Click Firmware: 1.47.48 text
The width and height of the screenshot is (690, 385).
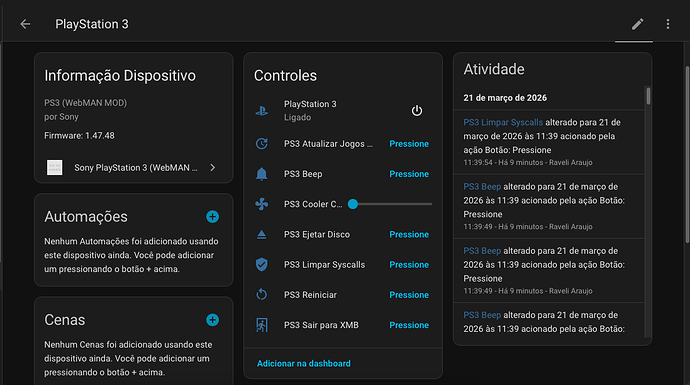pyautogui.click(x=79, y=136)
